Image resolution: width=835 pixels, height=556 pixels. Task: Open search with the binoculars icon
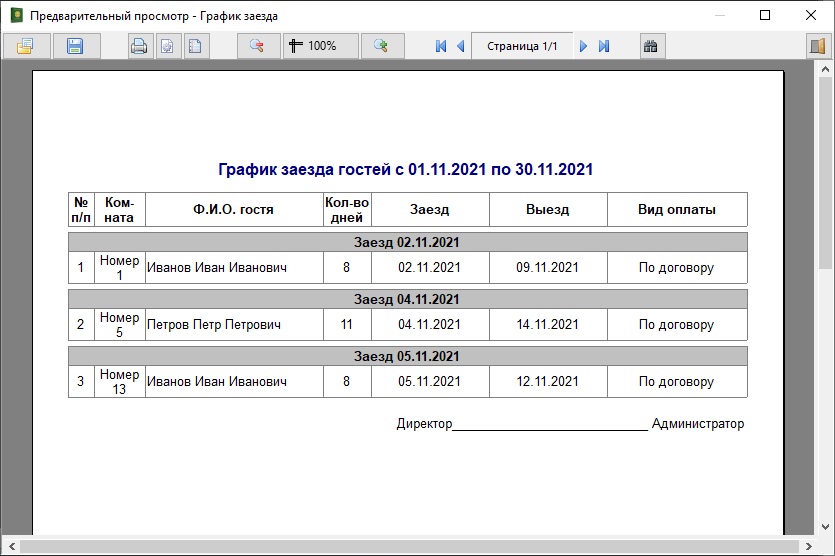point(652,46)
